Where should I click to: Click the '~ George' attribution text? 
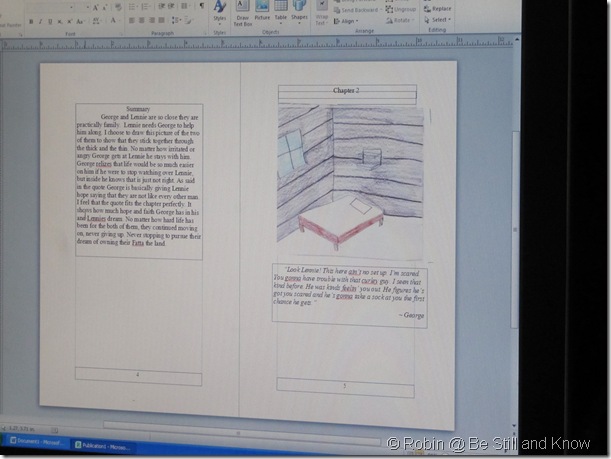(x=411, y=315)
